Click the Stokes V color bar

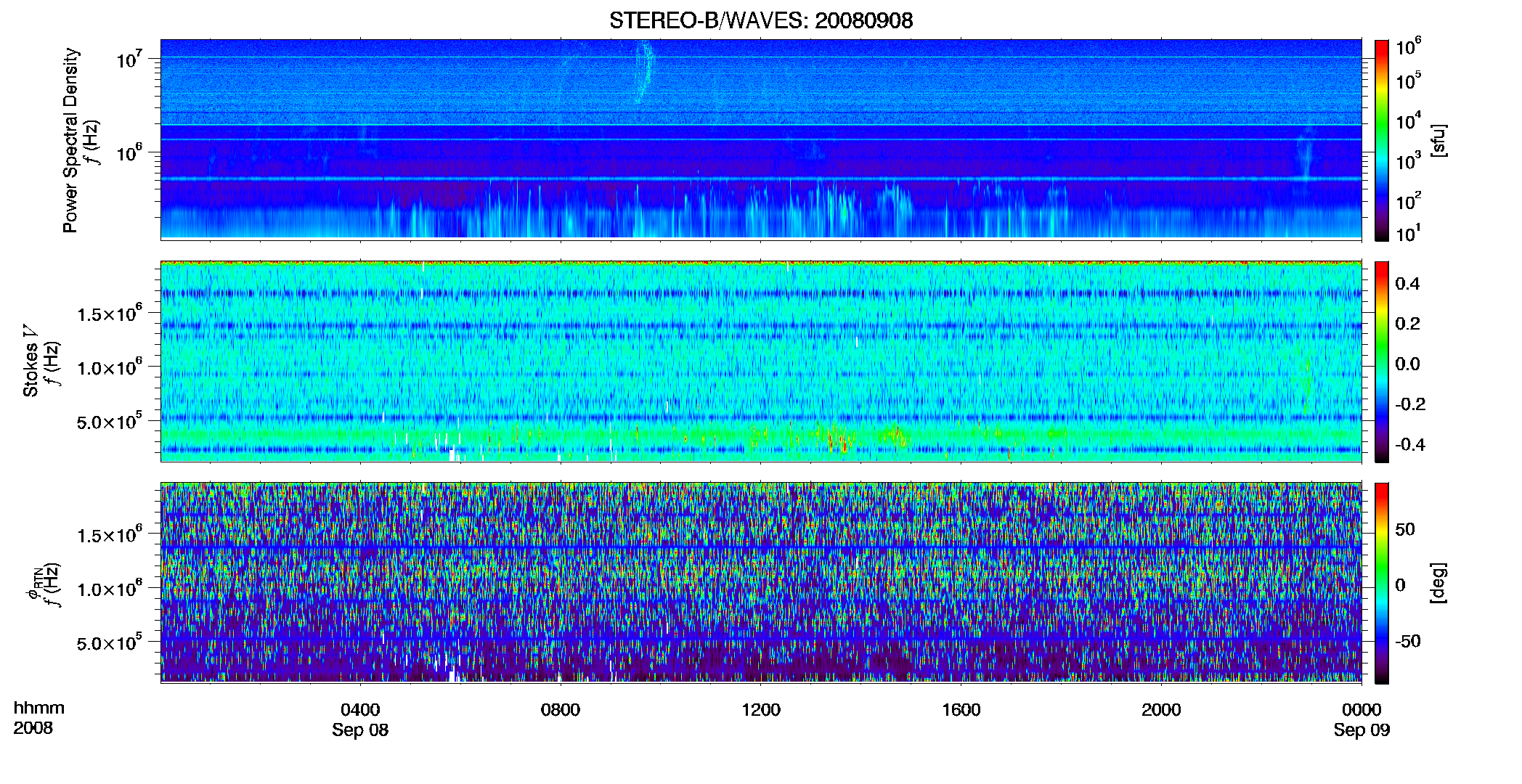coord(1382,362)
